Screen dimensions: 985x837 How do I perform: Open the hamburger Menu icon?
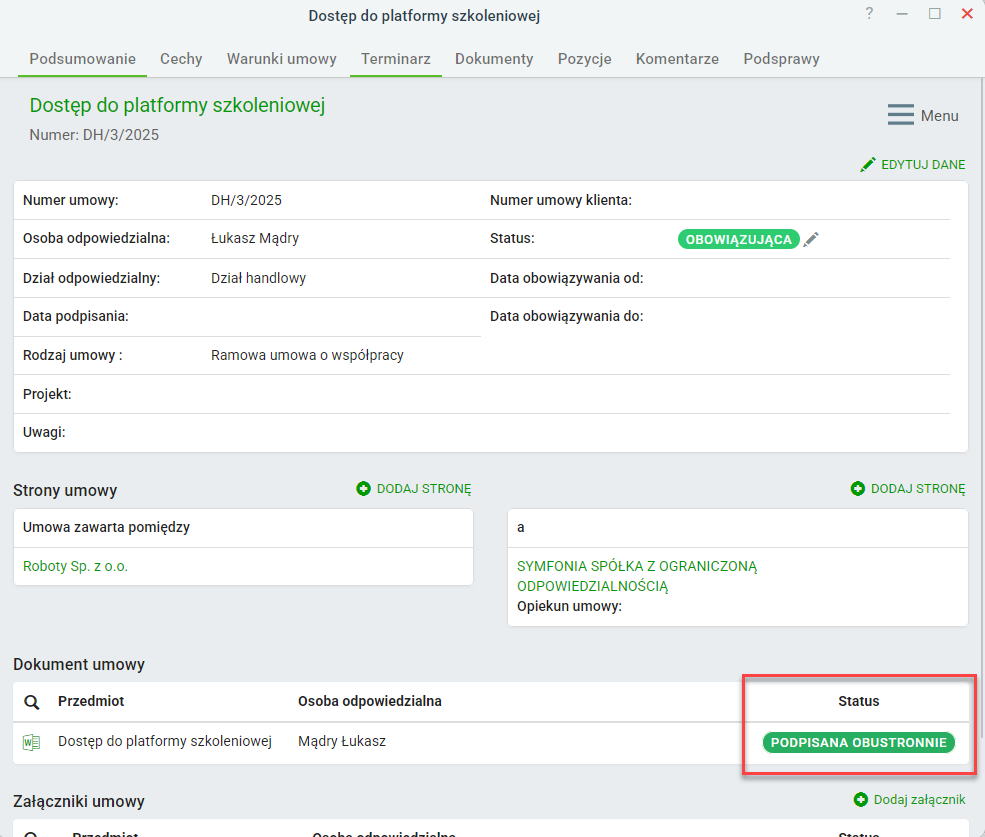[x=900, y=115]
